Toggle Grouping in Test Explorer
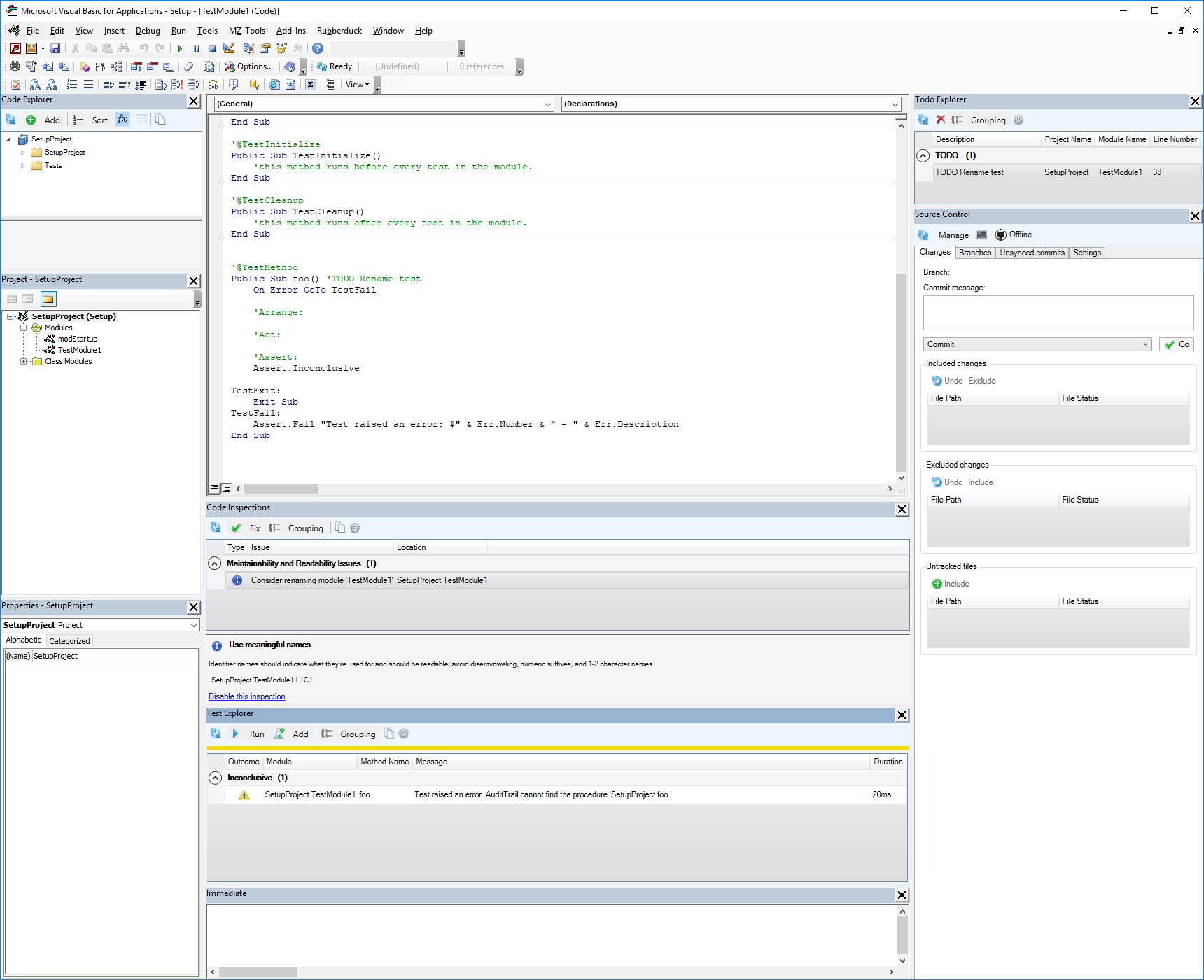1204x980 pixels. [349, 734]
